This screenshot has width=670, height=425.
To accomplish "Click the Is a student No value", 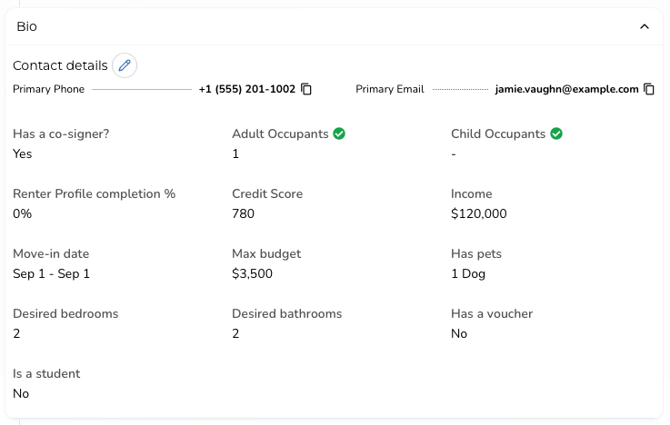I will point(21,394).
